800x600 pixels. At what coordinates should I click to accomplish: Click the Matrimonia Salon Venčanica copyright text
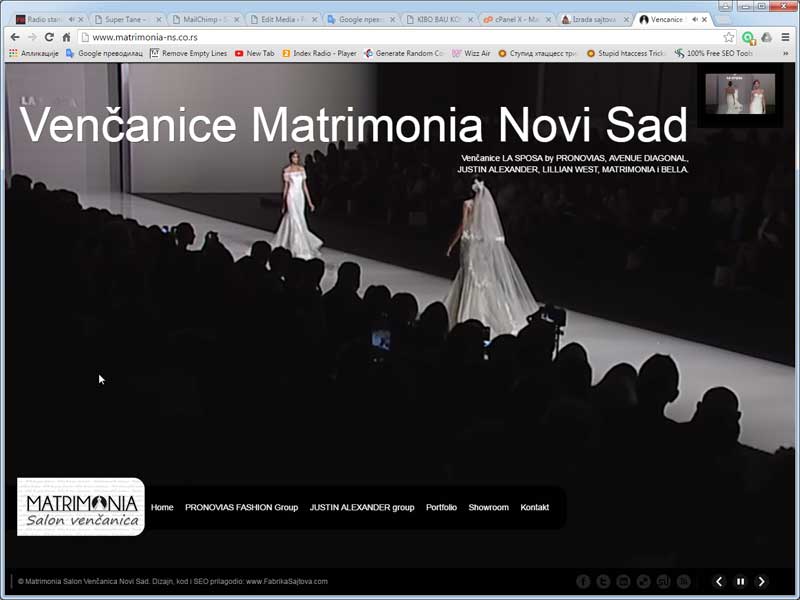click(x=84, y=581)
